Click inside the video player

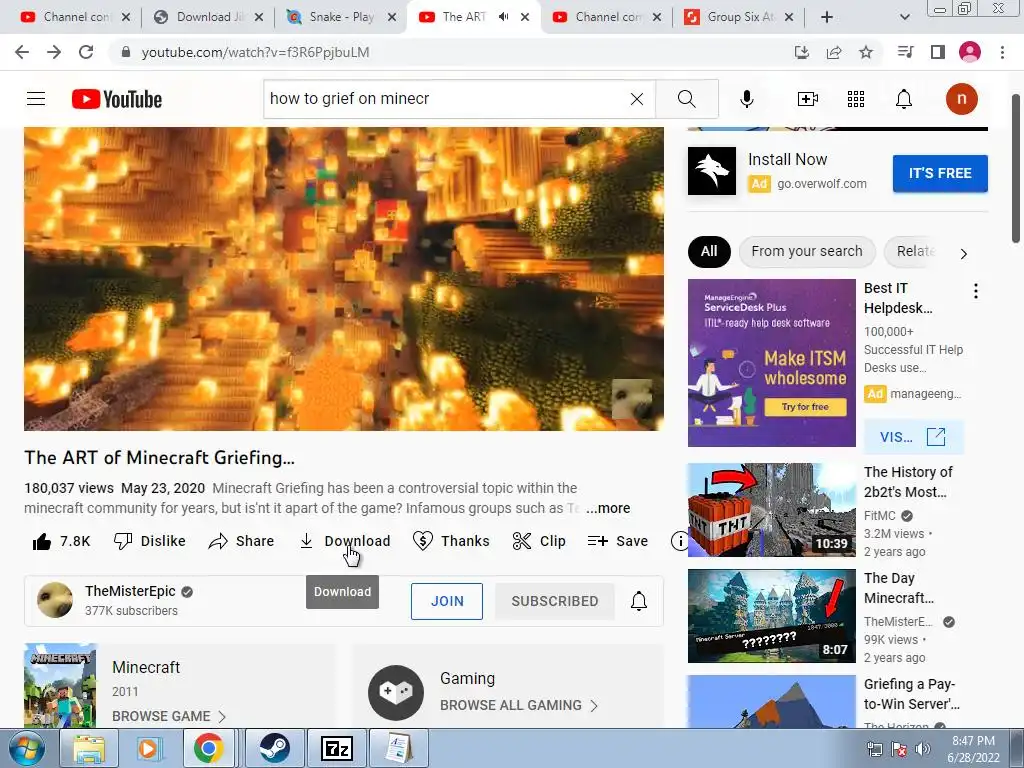pyautogui.click(x=344, y=279)
